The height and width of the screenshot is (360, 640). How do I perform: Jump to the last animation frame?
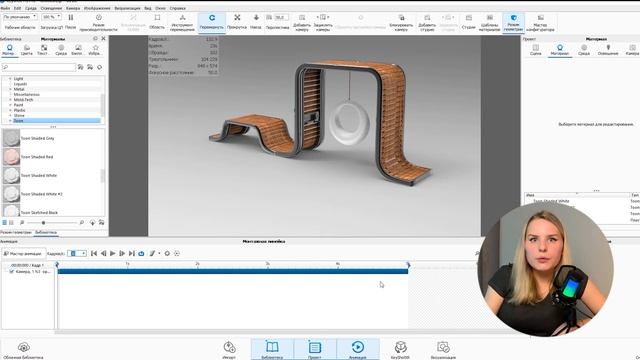pyautogui.click(x=131, y=253)
